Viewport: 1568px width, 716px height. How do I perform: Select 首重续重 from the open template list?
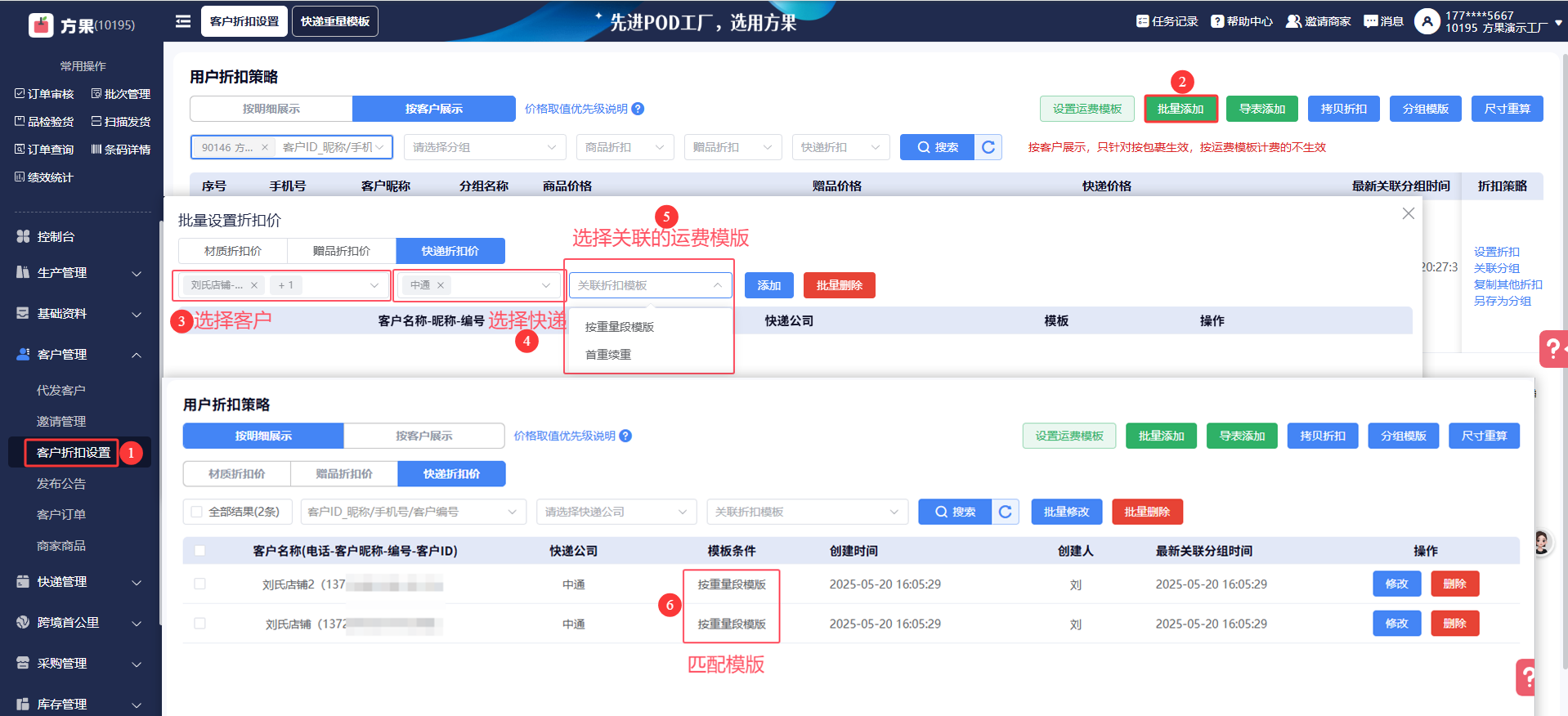pyautogui.click(x=649, y=355)
